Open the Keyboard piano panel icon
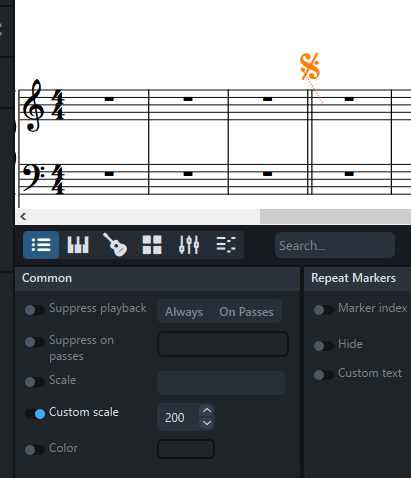 coord(78,245)
